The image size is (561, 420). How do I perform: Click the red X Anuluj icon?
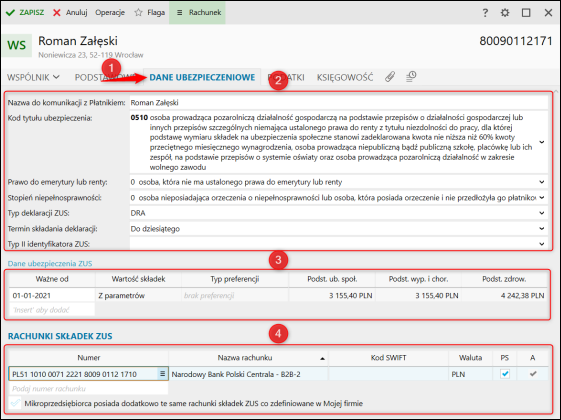[x=57, y=13]
